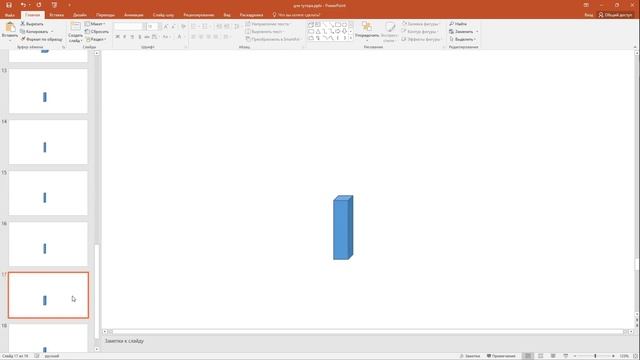Select the blue 3D box shape

coord(343,227)
